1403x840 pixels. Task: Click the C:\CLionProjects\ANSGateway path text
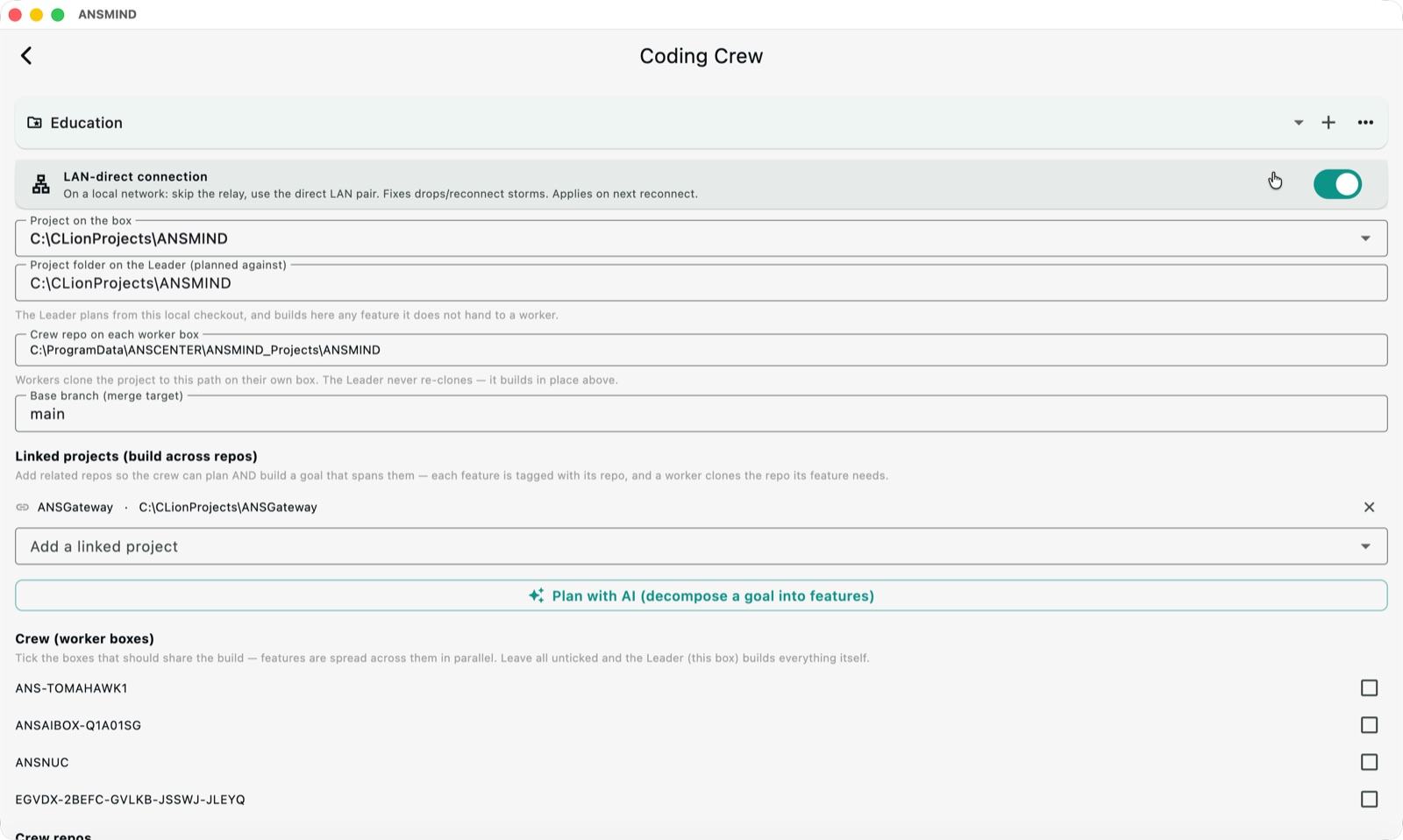pyautogui.click(x=228, y=507)
